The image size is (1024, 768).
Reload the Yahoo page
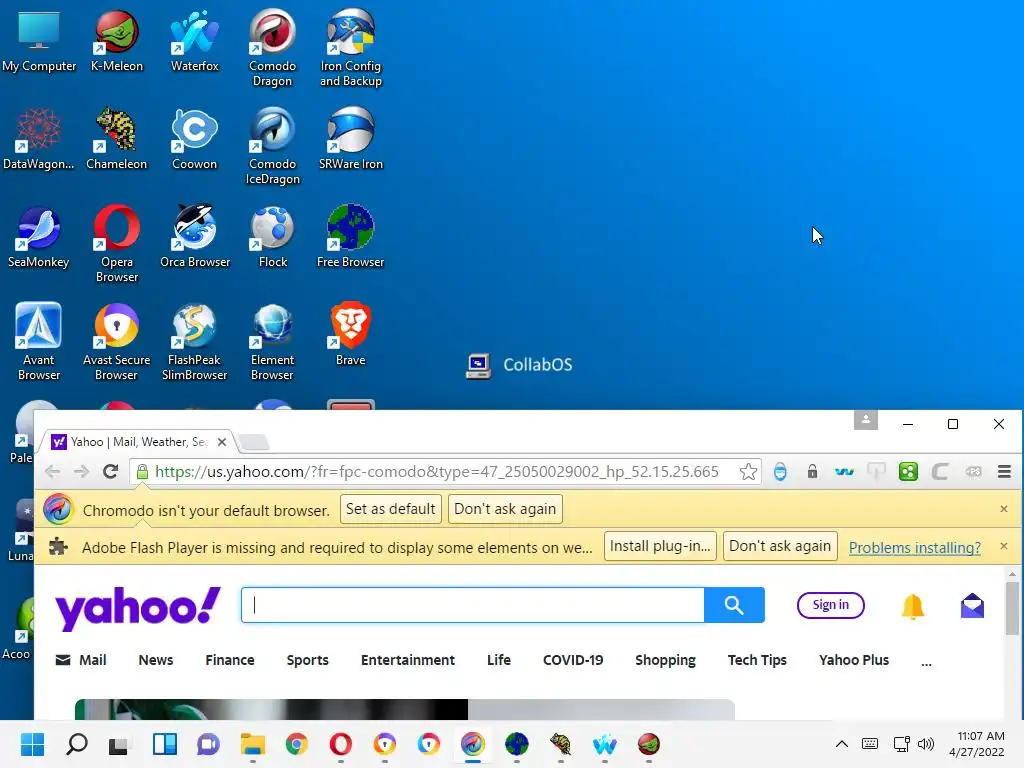[110, 472]
